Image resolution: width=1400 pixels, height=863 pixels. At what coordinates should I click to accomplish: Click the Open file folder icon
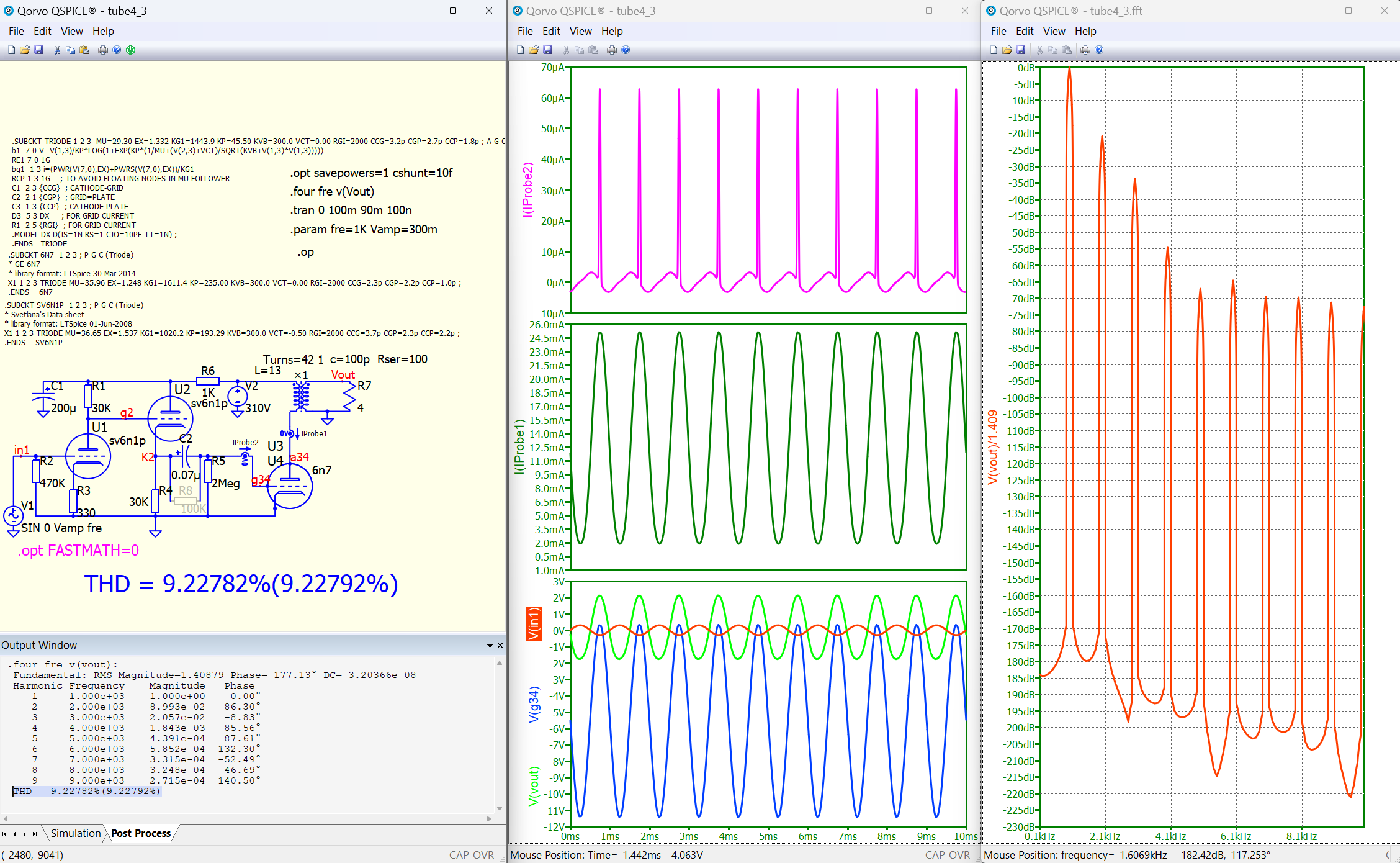click(x=25, y=50)
